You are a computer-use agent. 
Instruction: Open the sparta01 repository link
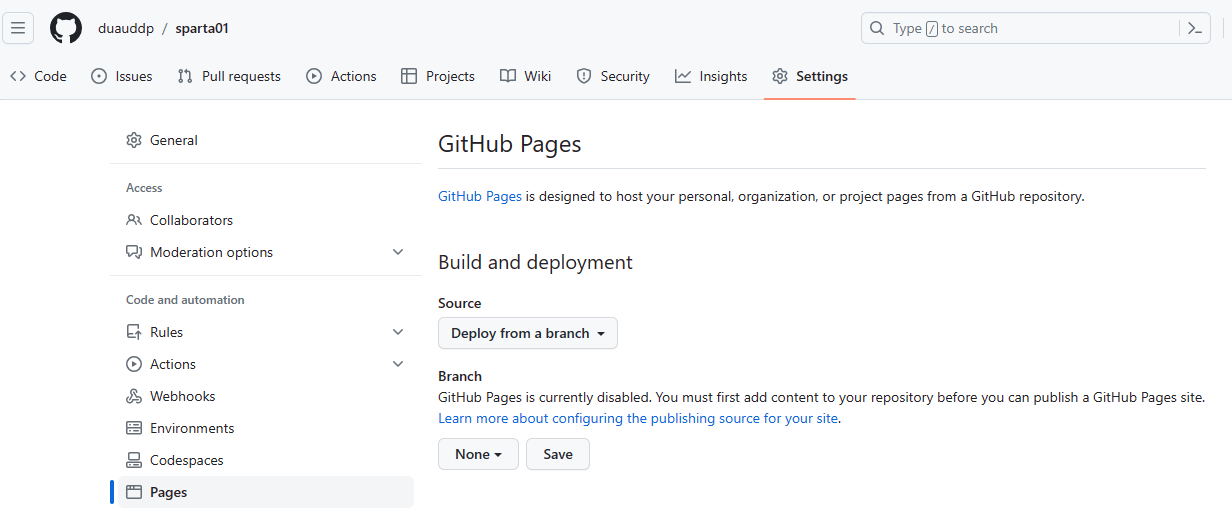(x=202, y=28)
